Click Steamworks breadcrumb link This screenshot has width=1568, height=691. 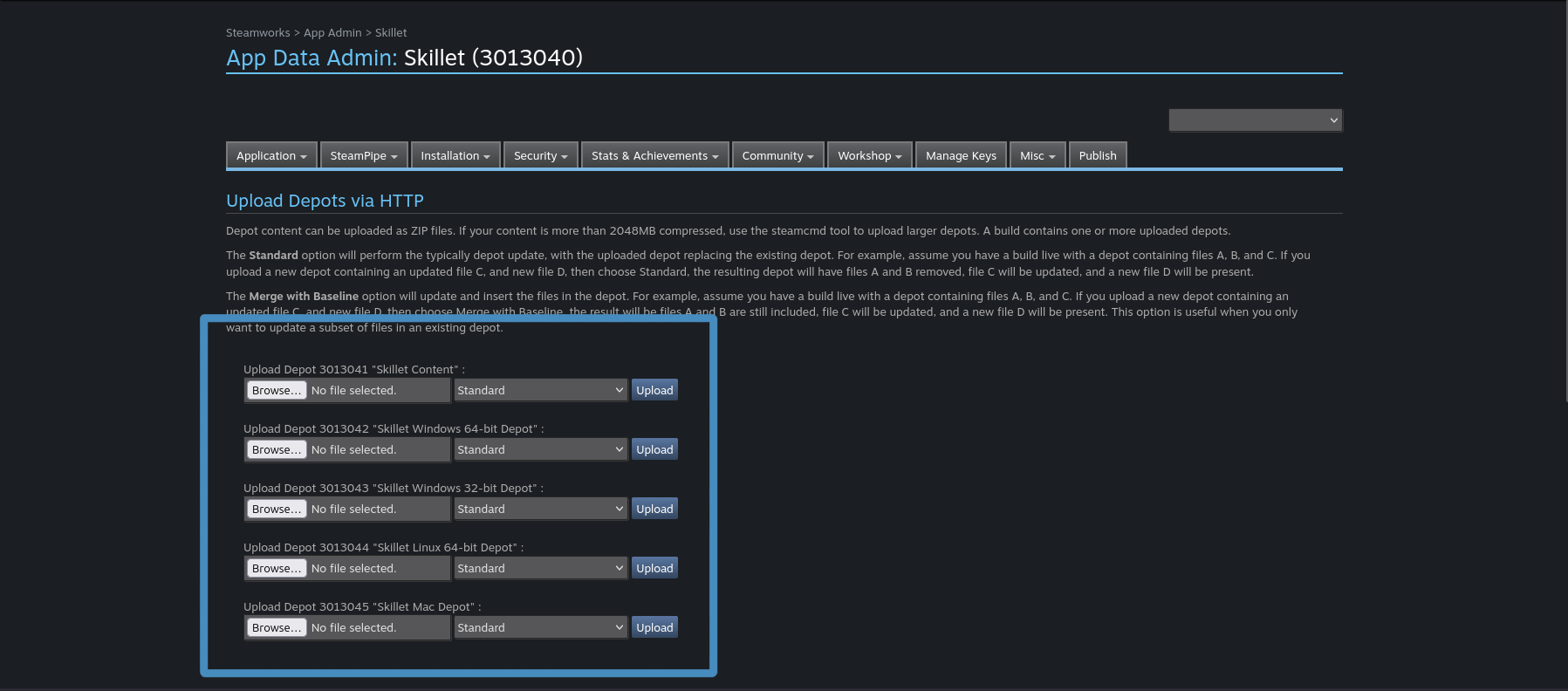pyautogui.click(x=257, y=32)
